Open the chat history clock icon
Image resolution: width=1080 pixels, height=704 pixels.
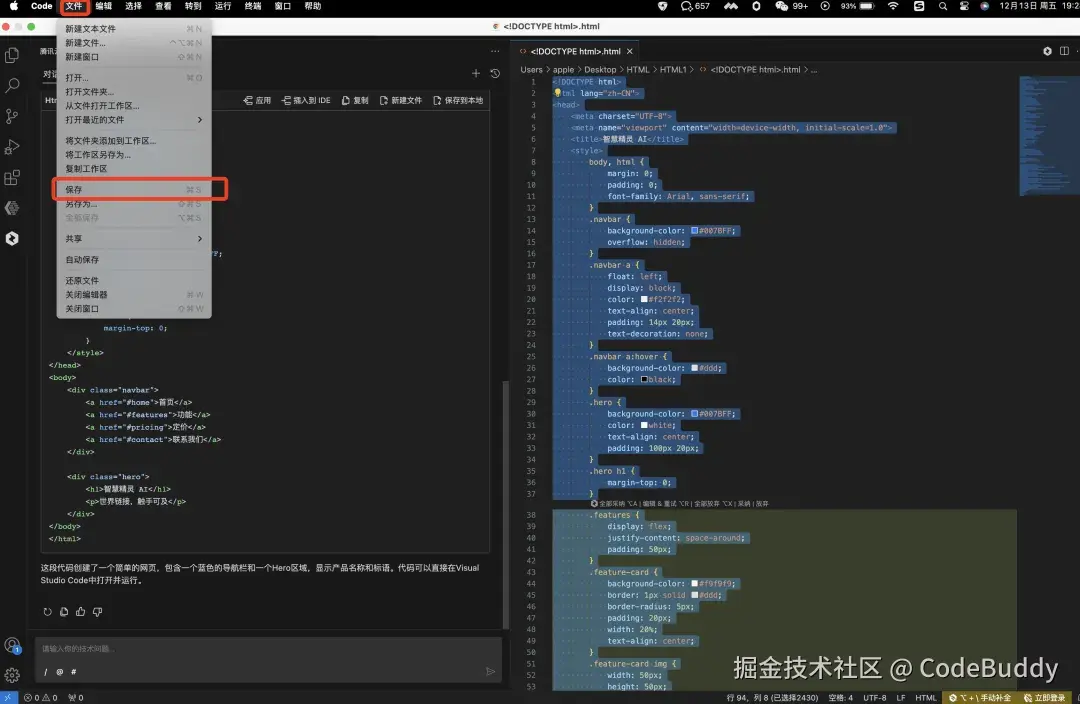tap(495, 73)
